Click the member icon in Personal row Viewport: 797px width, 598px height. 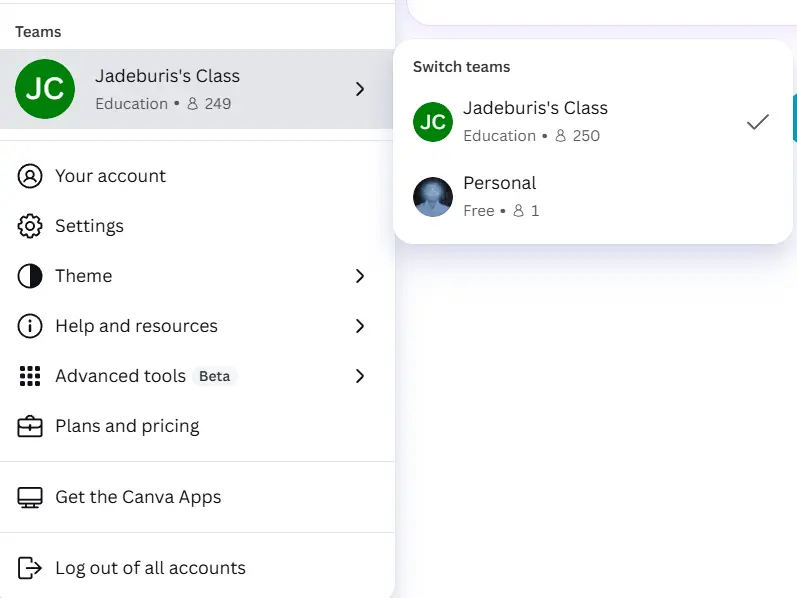tap(518, 211)
